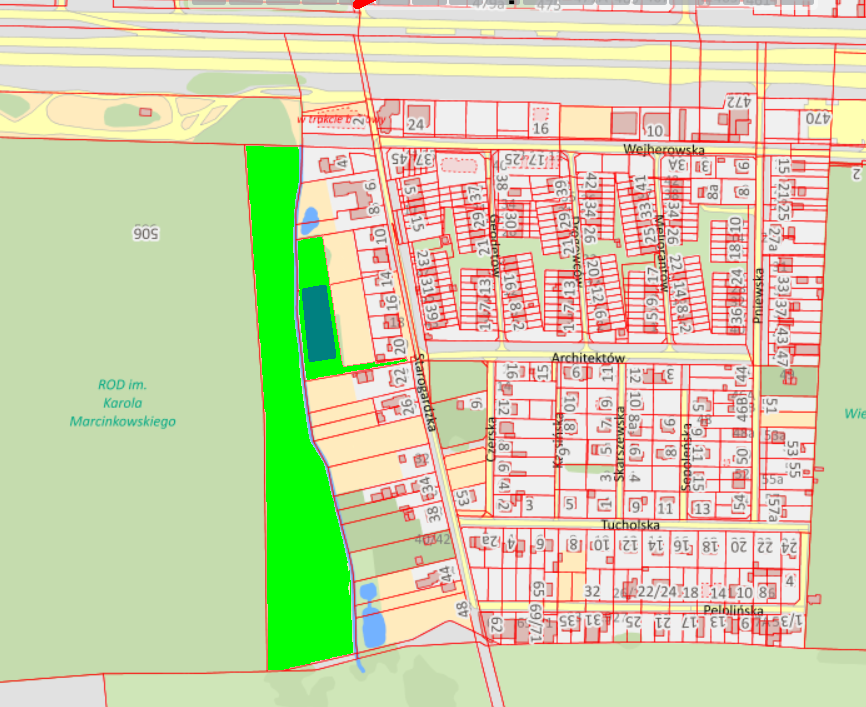This screenshot has width=866, height=707.
Task: Click address 69/71 on Pelplińska
Action: click(x=535, y=622)
